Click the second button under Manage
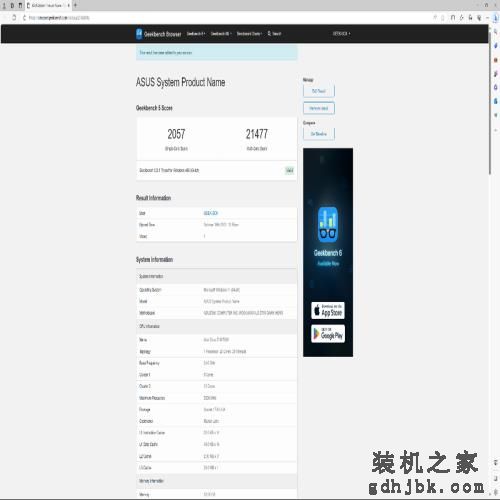The height and width of the screenshot is (500, 500). click(319, 108)
